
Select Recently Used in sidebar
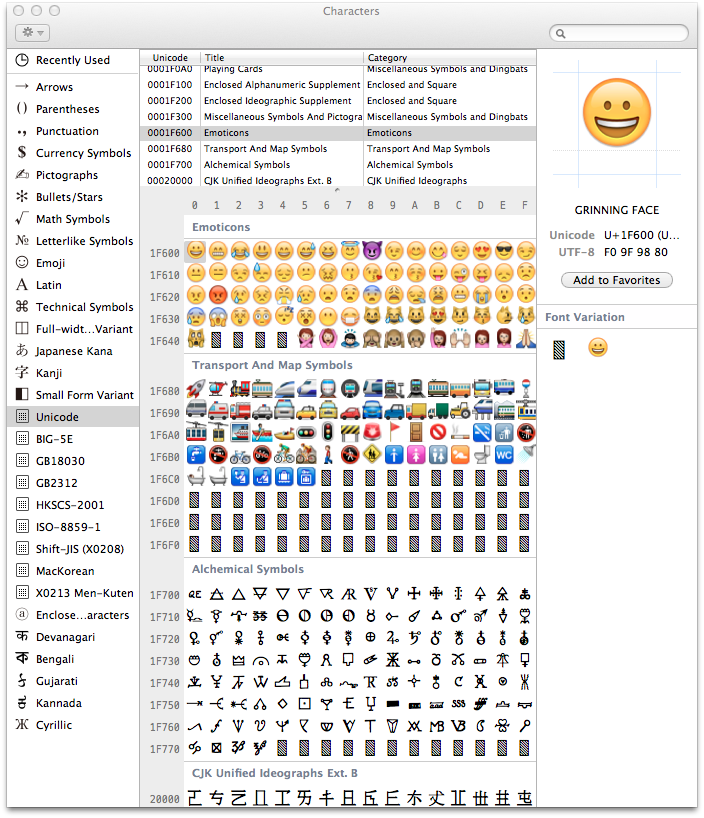click(73, 60)
